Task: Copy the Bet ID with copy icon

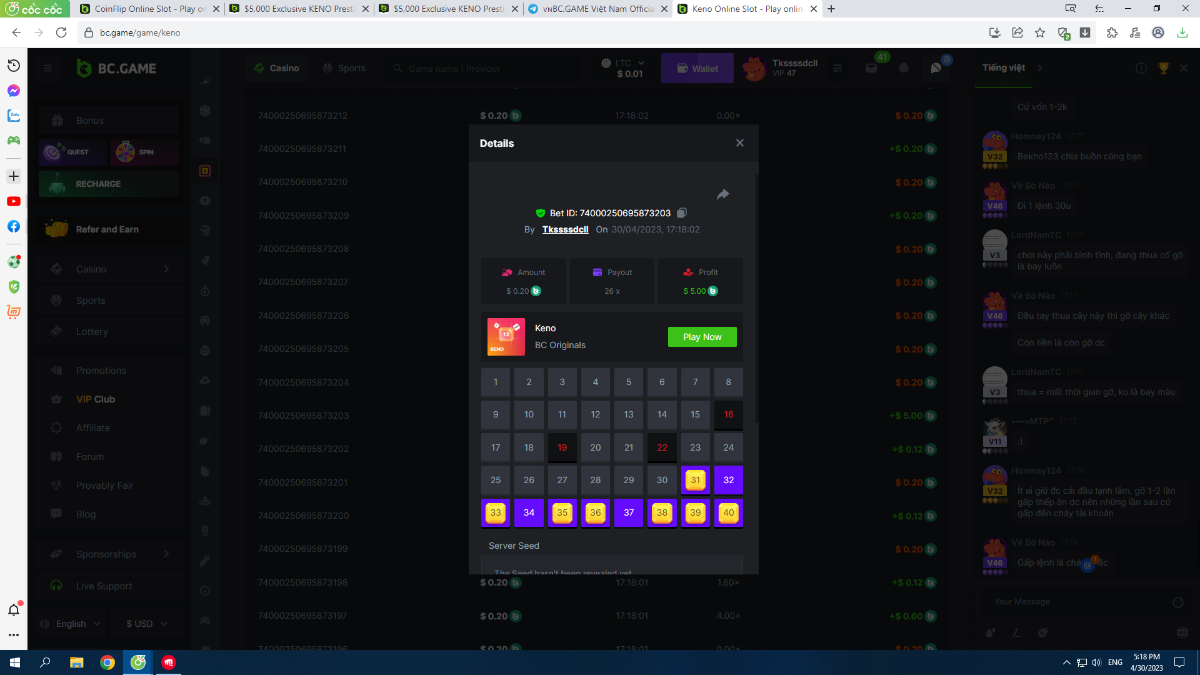Action: [682, 213]
